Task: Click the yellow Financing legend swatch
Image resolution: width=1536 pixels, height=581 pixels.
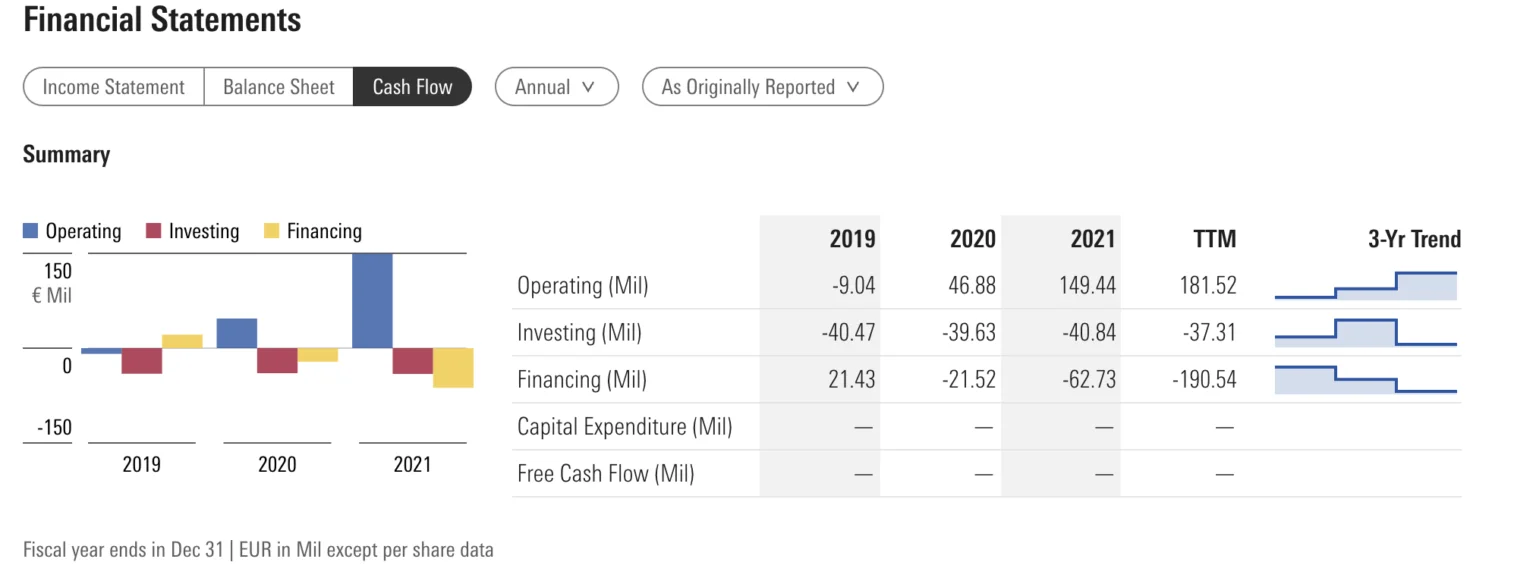Action: 271,232
